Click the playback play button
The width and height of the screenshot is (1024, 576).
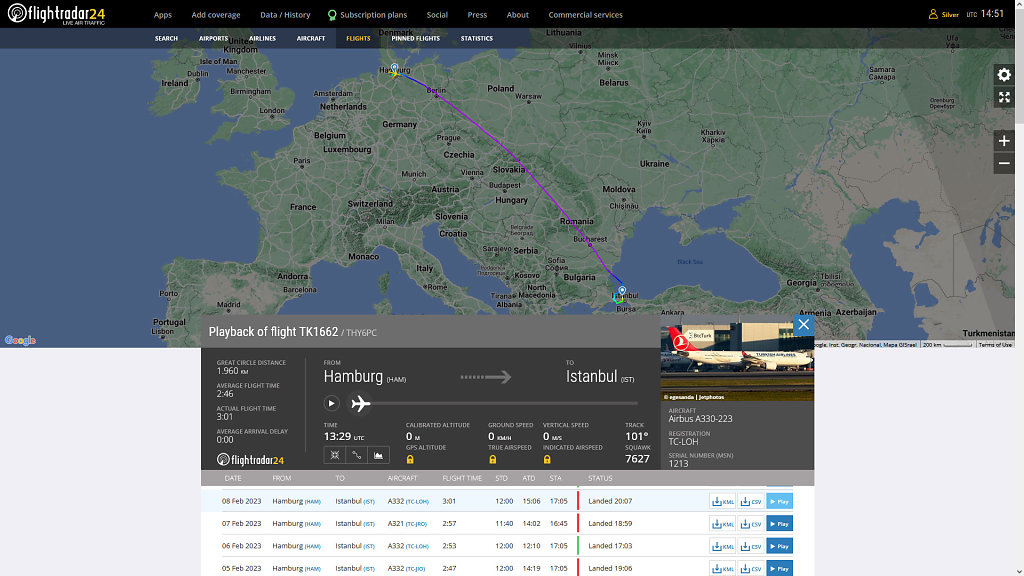(331, 403)
